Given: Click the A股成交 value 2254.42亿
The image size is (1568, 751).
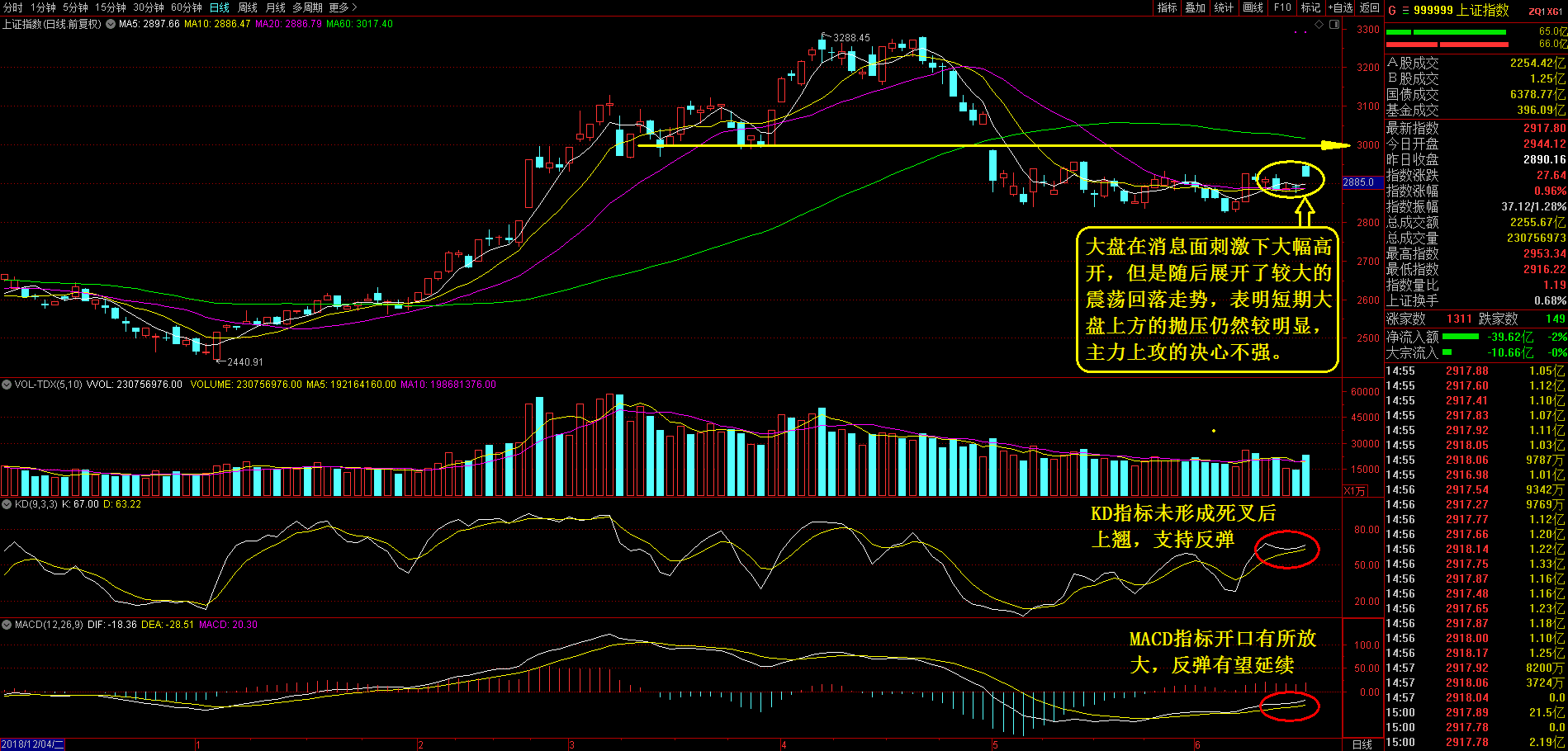Looking at the screenshot, I should [1537, 63].
